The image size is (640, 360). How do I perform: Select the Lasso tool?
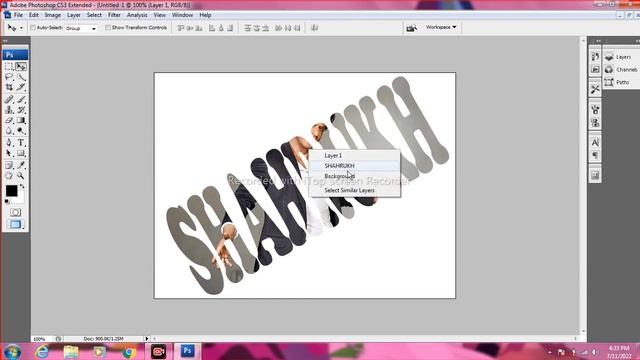9,77
